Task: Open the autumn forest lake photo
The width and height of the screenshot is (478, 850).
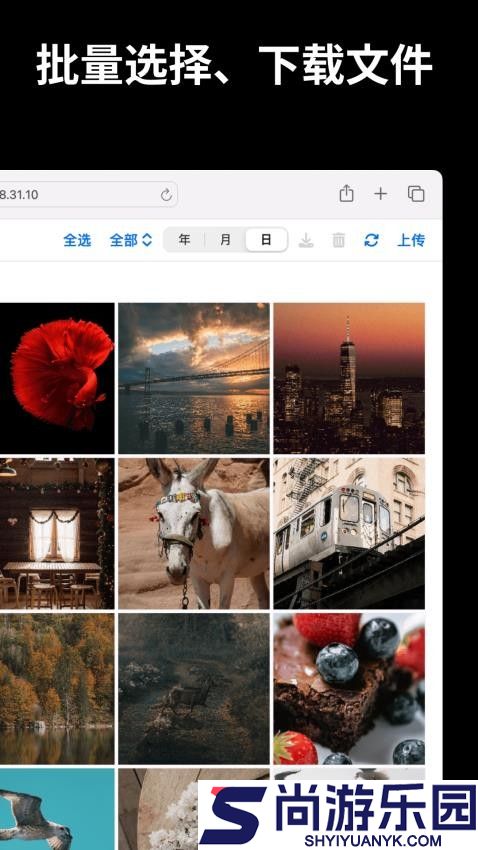Action: pyautogui.click(x=57, y=688)
